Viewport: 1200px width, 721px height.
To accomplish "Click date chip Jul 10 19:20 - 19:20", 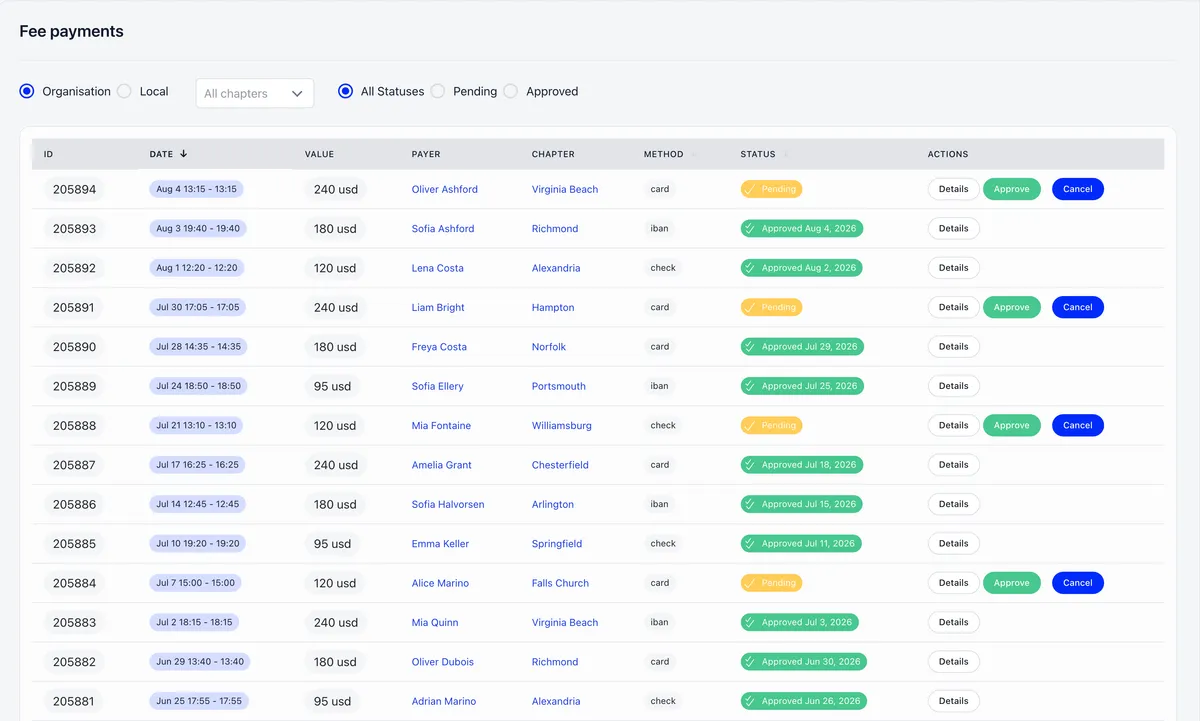I will tap(198, 544).
